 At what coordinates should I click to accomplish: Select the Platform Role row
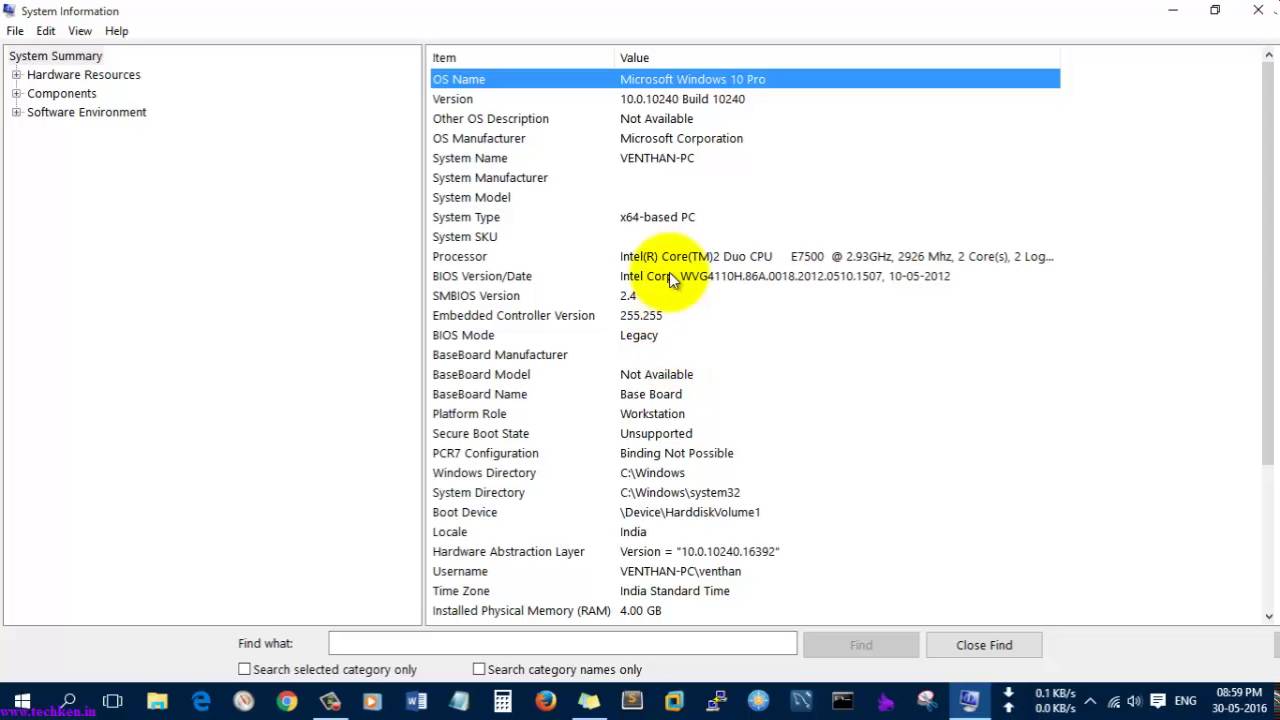(x=745, y=414)
